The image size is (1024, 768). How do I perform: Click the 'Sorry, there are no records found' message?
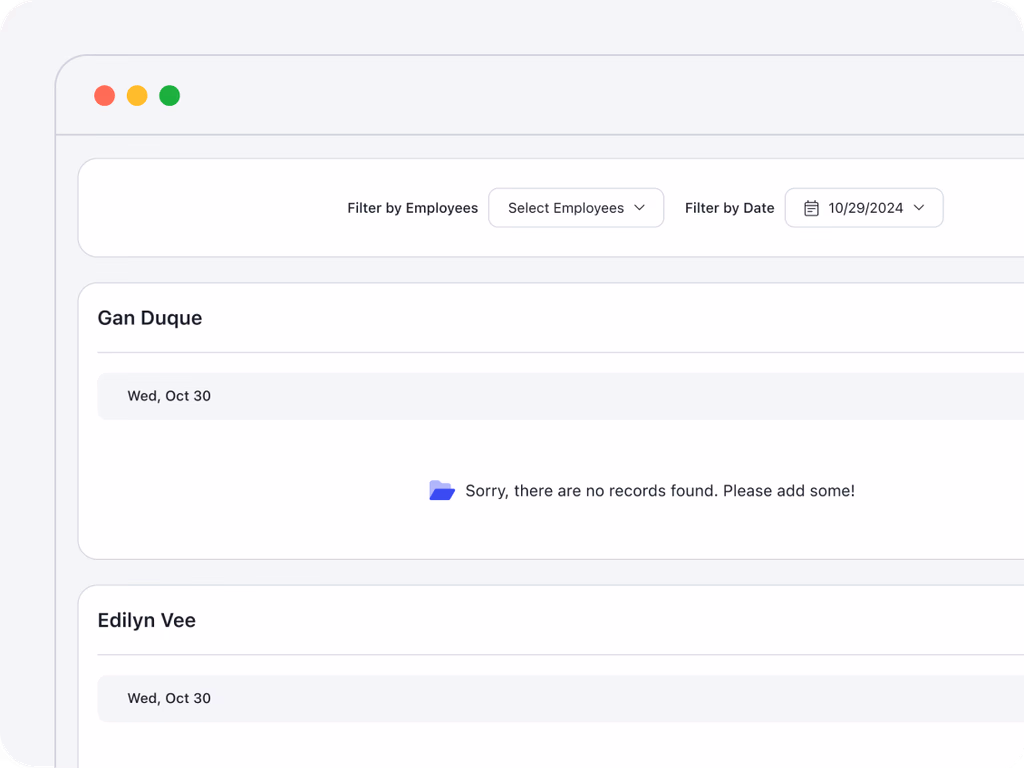[x=660, y=491]
